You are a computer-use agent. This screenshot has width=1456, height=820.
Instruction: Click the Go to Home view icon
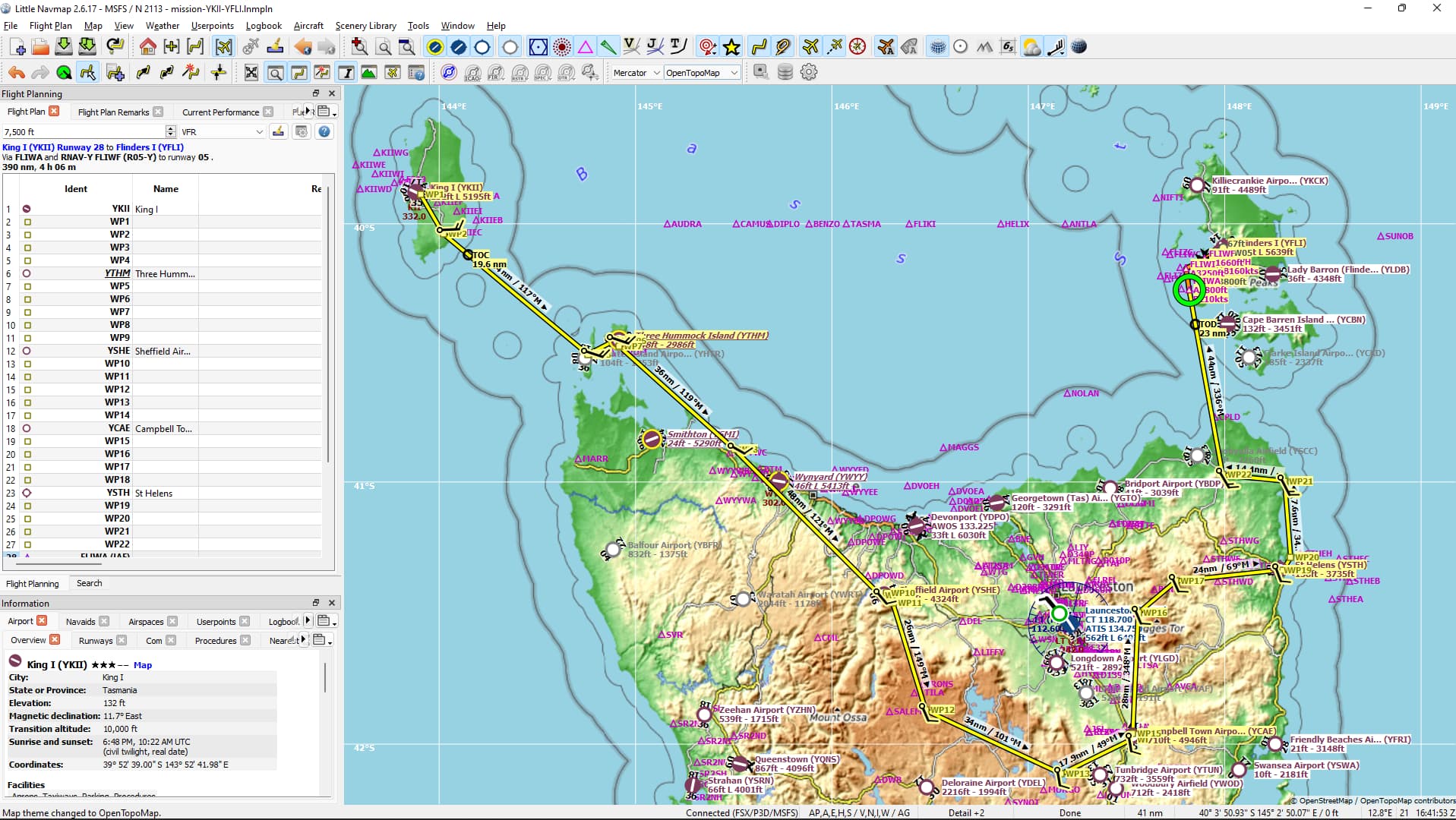(147, 47)
